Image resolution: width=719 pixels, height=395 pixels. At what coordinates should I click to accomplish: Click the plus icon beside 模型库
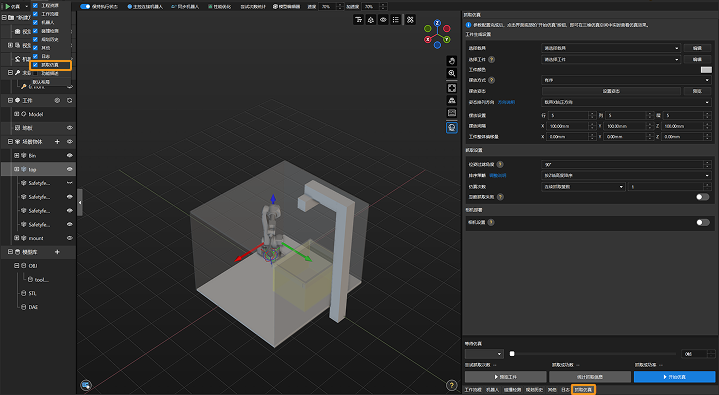57,252
